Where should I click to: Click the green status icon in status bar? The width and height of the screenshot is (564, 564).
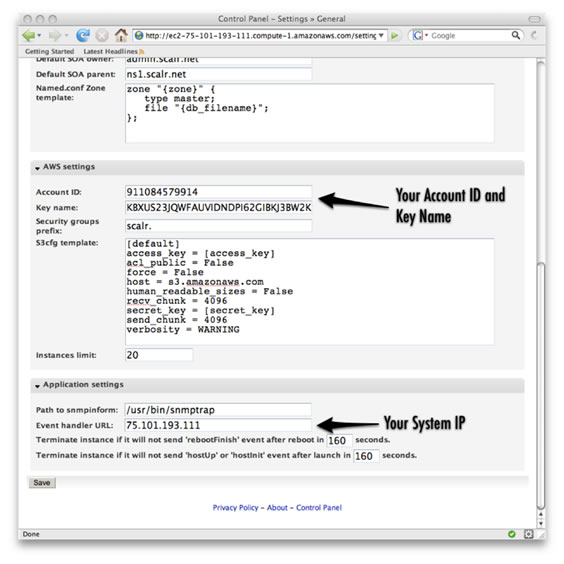(511, 534)
